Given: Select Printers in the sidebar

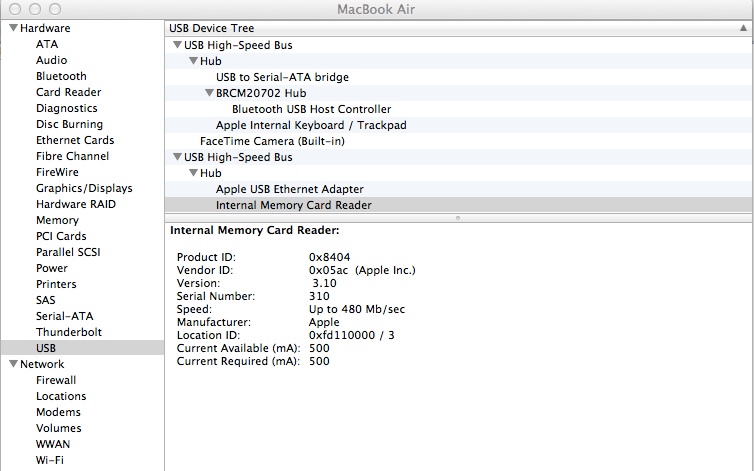Looking at the screenshot, I should pyautogui.click(x=56, y=284).
